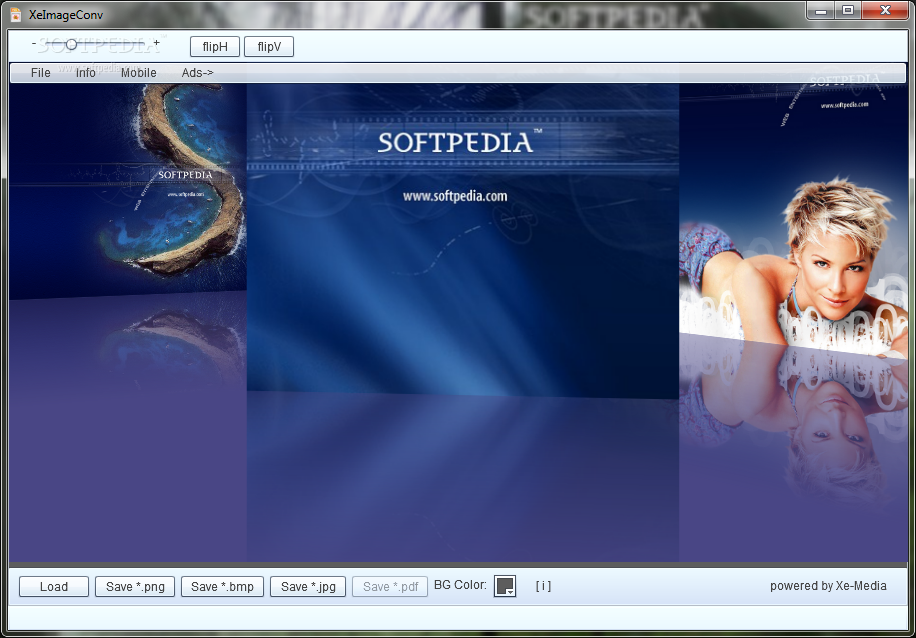Image resolution: width=916 pixels, height=638 pixels.
Task: Open the Ads-> menu
Action: pos(197,72)
